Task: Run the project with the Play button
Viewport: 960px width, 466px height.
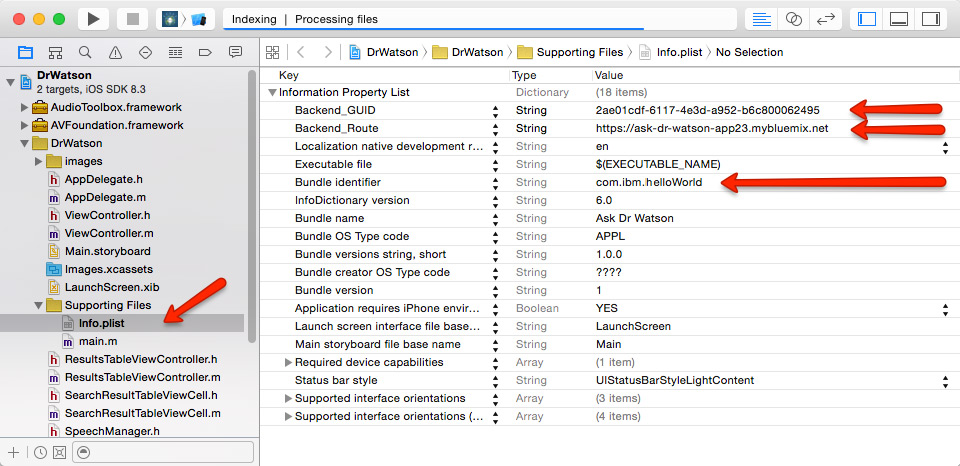Action: (94, 19)
